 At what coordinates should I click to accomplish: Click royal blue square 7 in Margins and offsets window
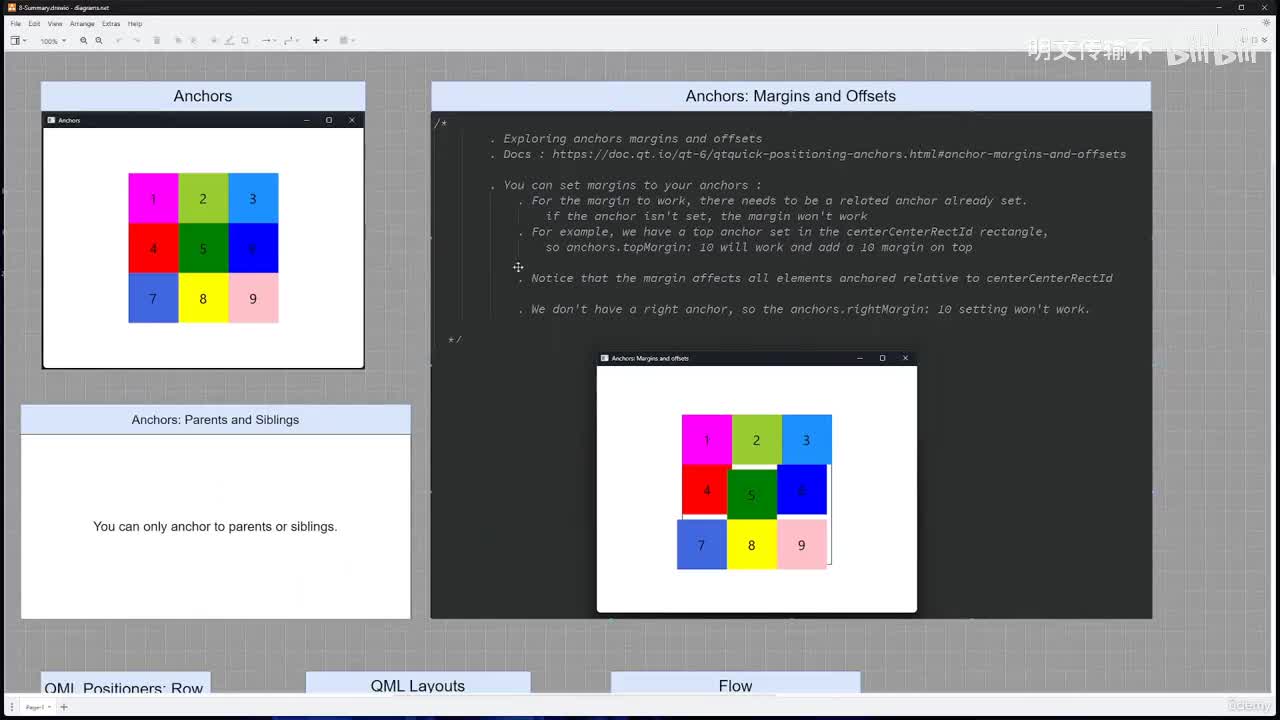[x=702, y=545]
